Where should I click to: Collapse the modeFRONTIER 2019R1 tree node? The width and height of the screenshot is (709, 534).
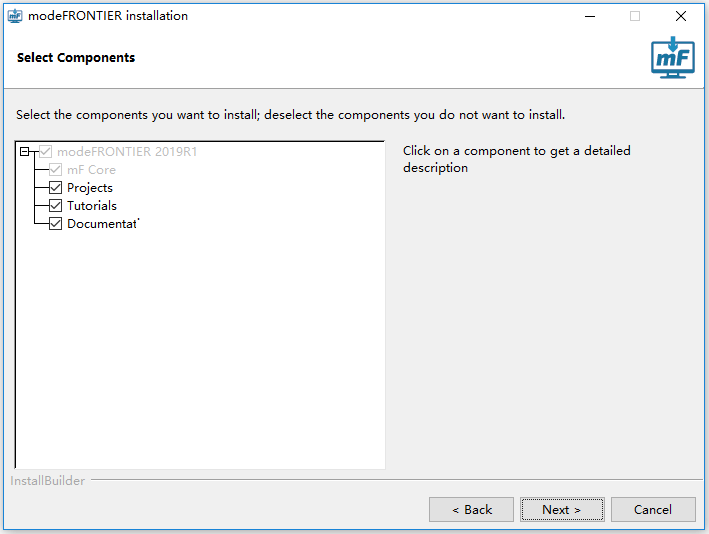(25, 151)
